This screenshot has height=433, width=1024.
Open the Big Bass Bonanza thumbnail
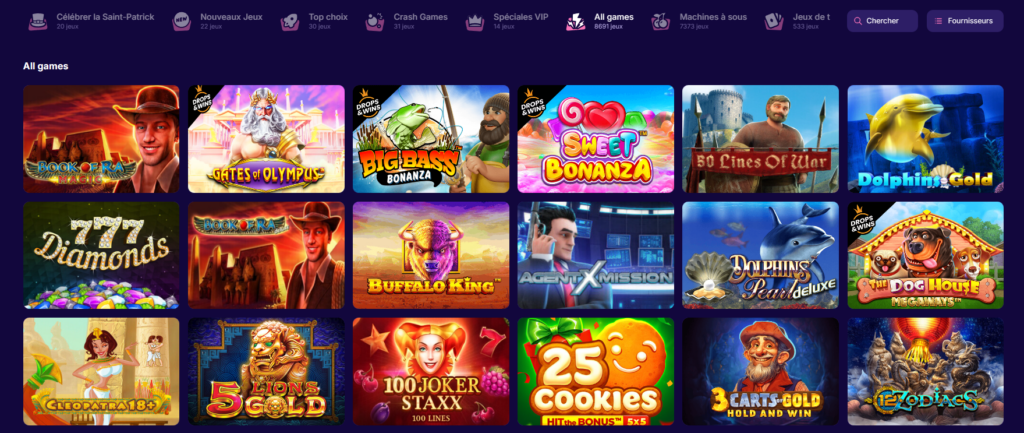click(x=431, y=139)
